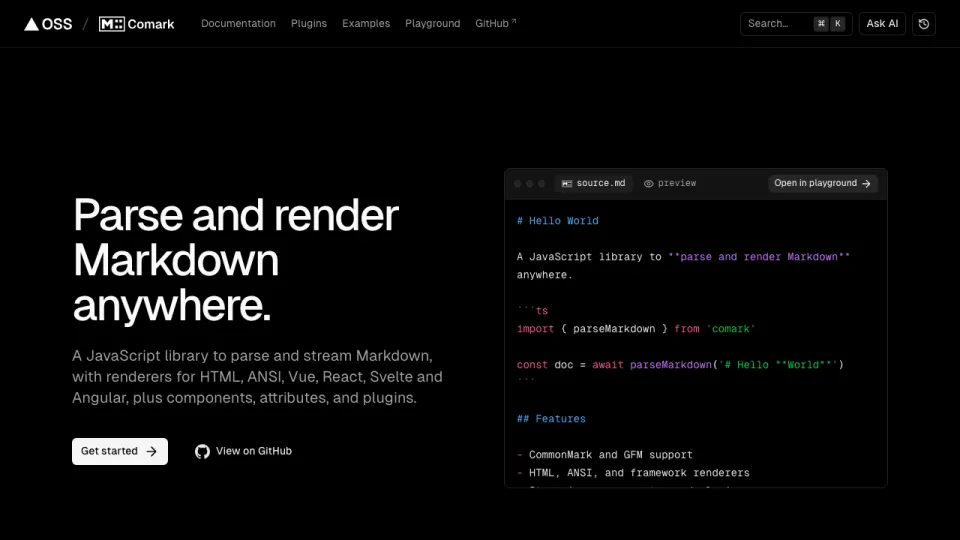Click the Ask AI button
The image size is (960, 540).
tap(882, 24)
